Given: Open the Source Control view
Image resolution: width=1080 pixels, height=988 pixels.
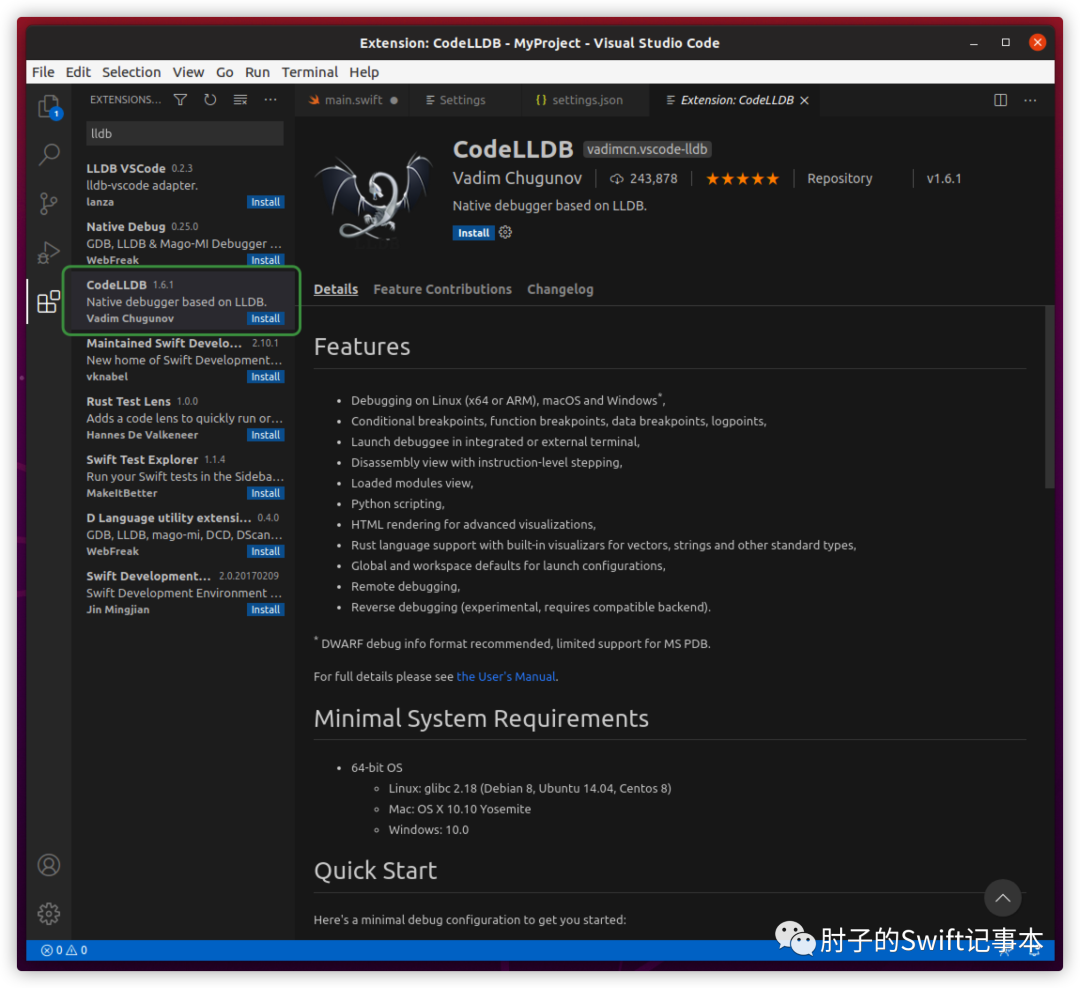Looking at the screenshot, I should coord(49,203).
